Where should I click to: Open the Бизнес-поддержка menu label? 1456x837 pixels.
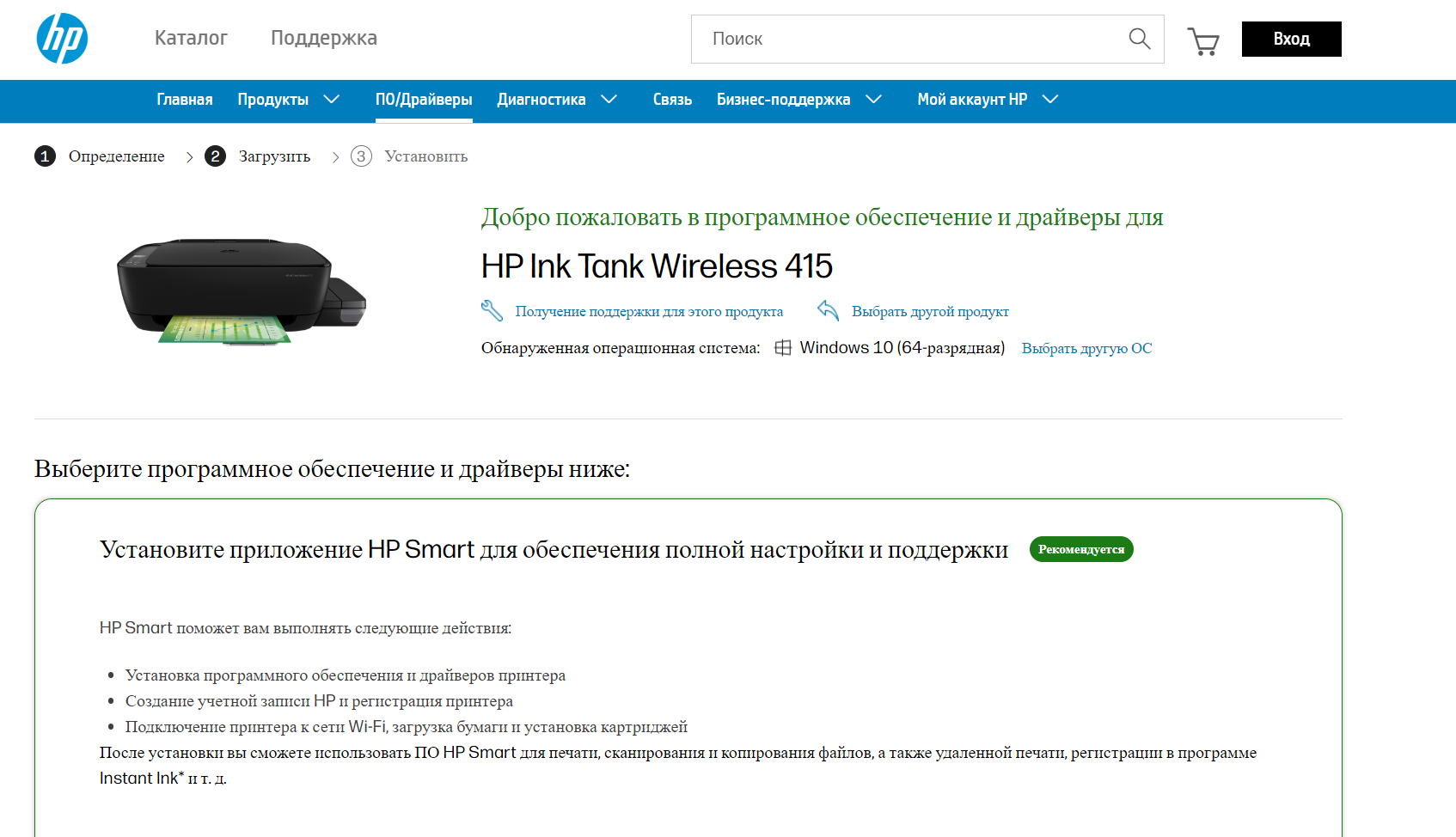(784, 100)
